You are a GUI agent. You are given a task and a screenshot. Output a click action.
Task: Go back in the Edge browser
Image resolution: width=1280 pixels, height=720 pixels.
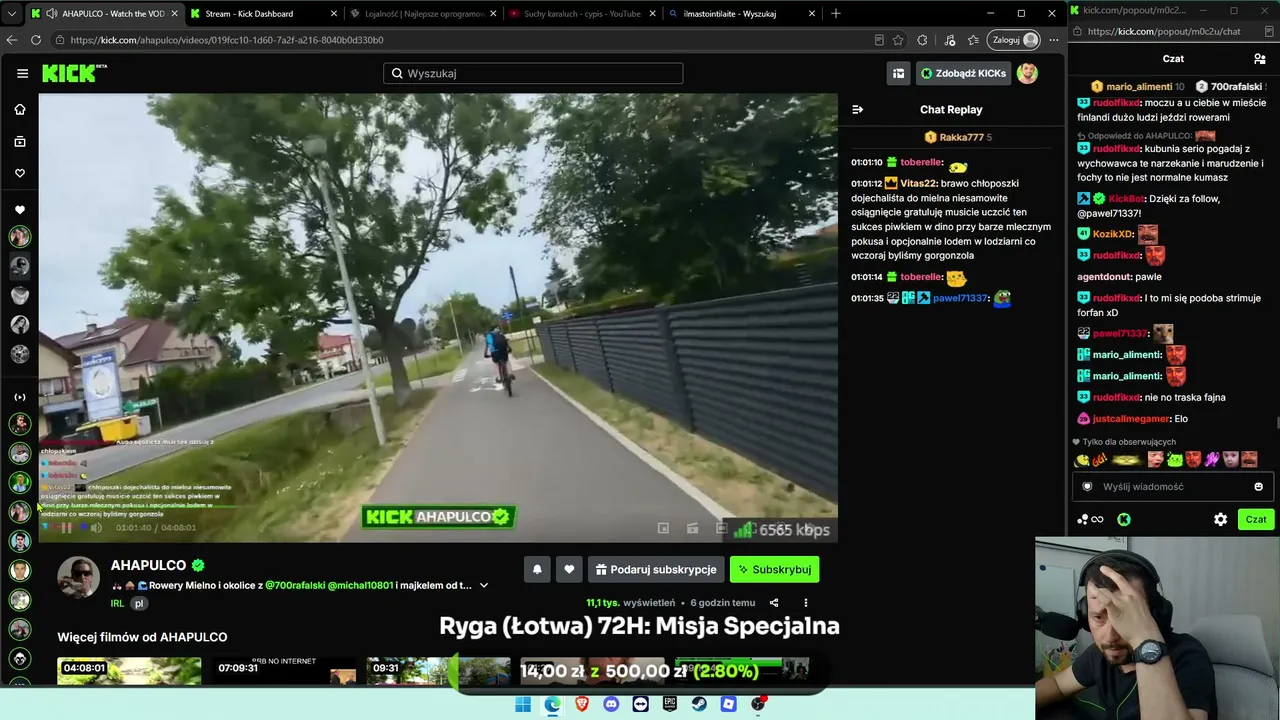(12, 40)
